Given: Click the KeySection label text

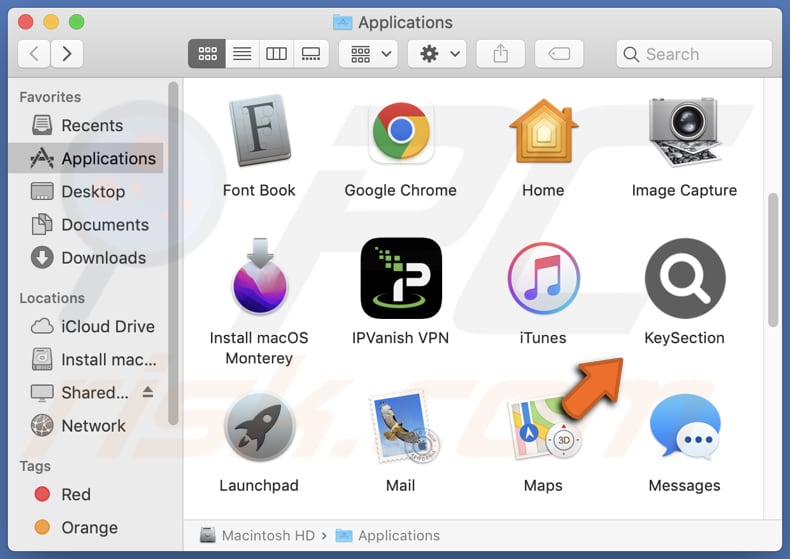Looking at the screenshot, I should 685,338.
